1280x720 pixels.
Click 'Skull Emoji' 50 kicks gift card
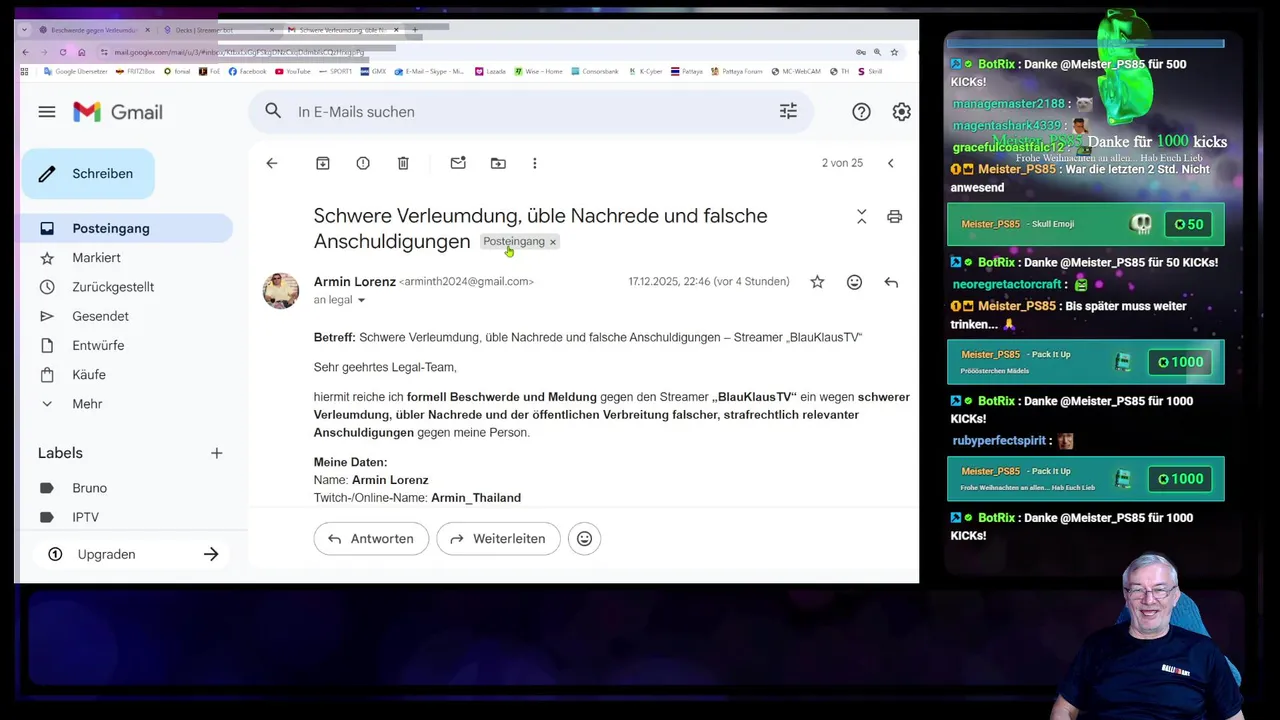tap(1085, 224)
